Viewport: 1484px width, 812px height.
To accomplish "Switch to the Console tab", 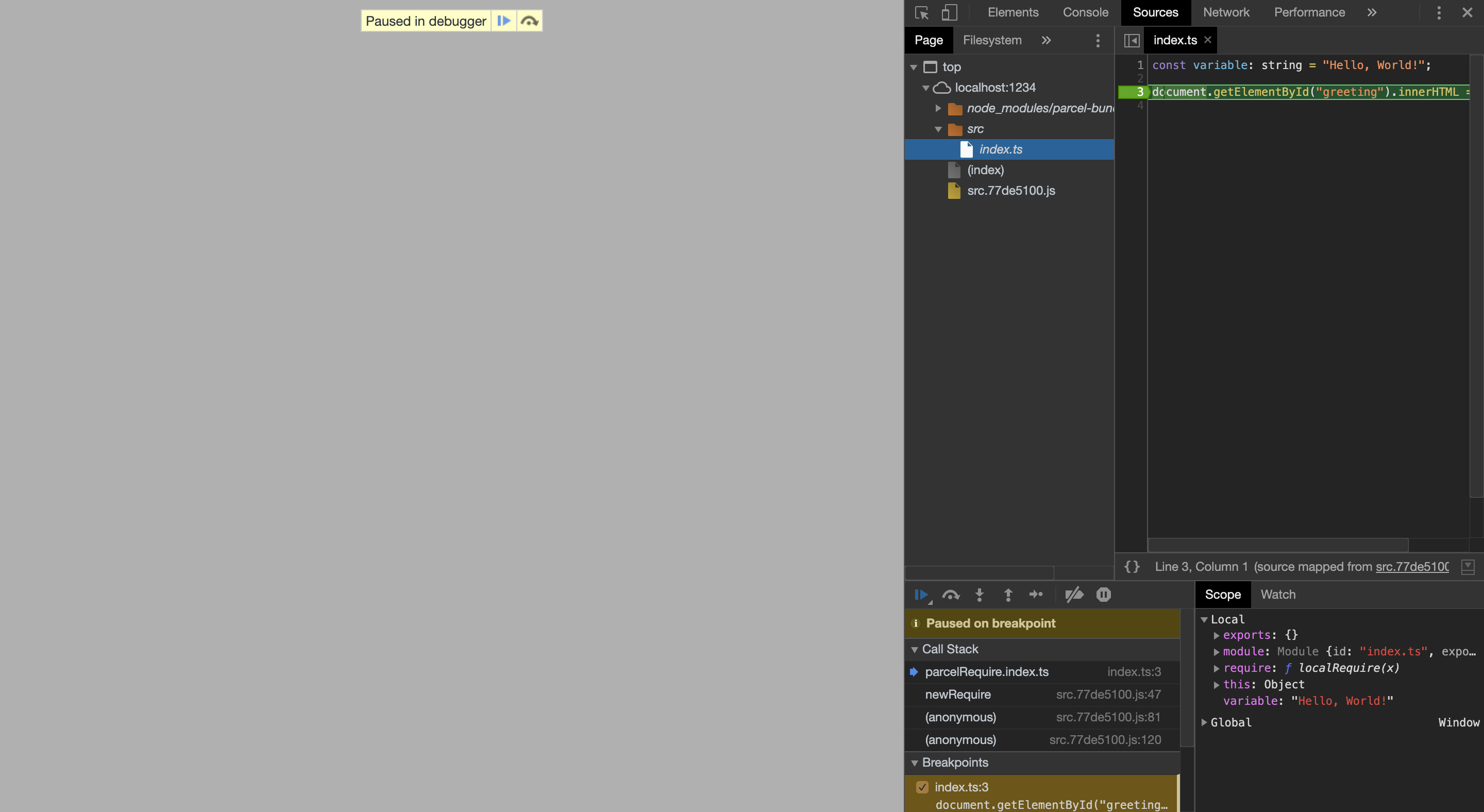I will 1085,12.
